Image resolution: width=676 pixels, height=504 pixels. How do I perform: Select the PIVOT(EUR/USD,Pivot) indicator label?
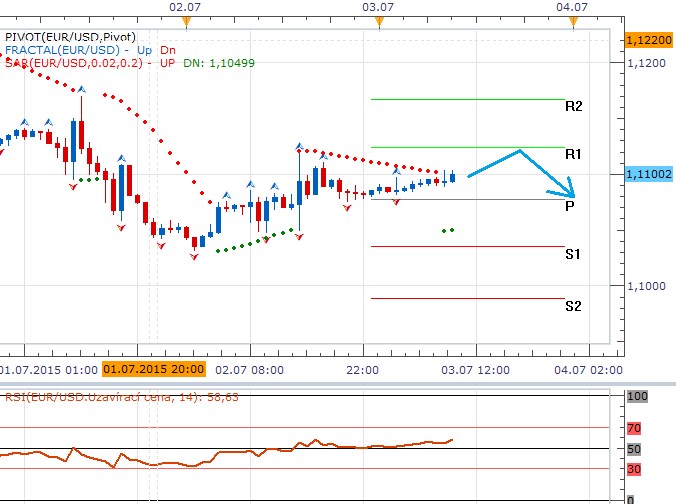pyautogui.click(x=70, y=37)
